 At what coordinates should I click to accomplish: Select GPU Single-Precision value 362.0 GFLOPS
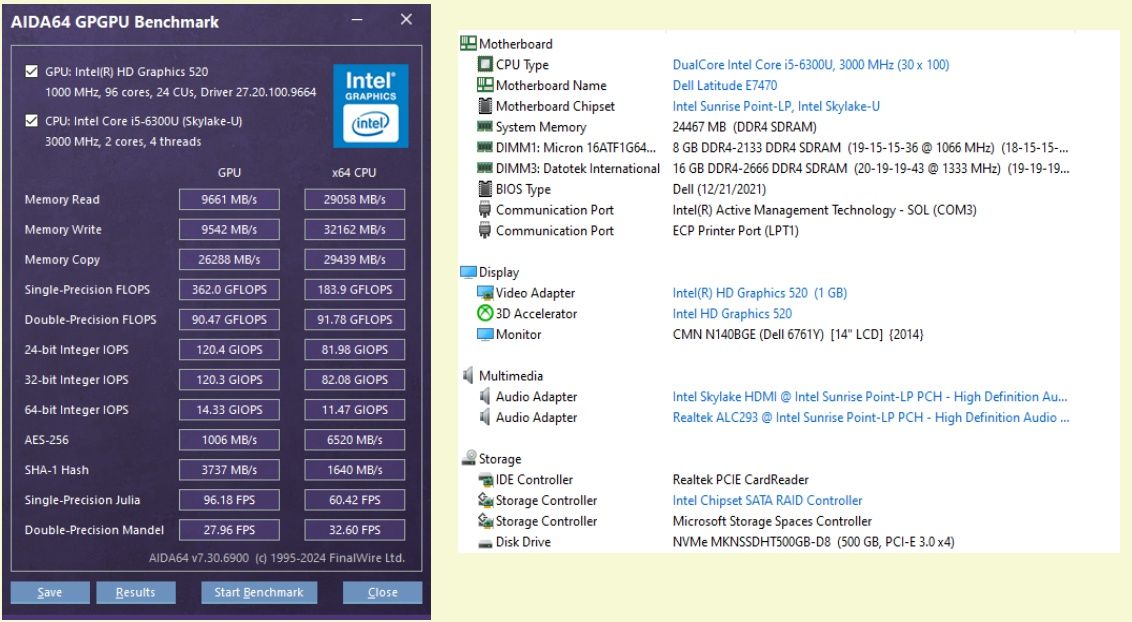[x=229, y=289]
